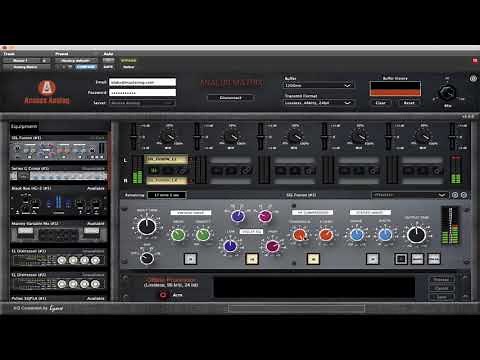Click the buffer meter Clear button
The height and width of the screenshot is (360, 480).
click(381, 103)
